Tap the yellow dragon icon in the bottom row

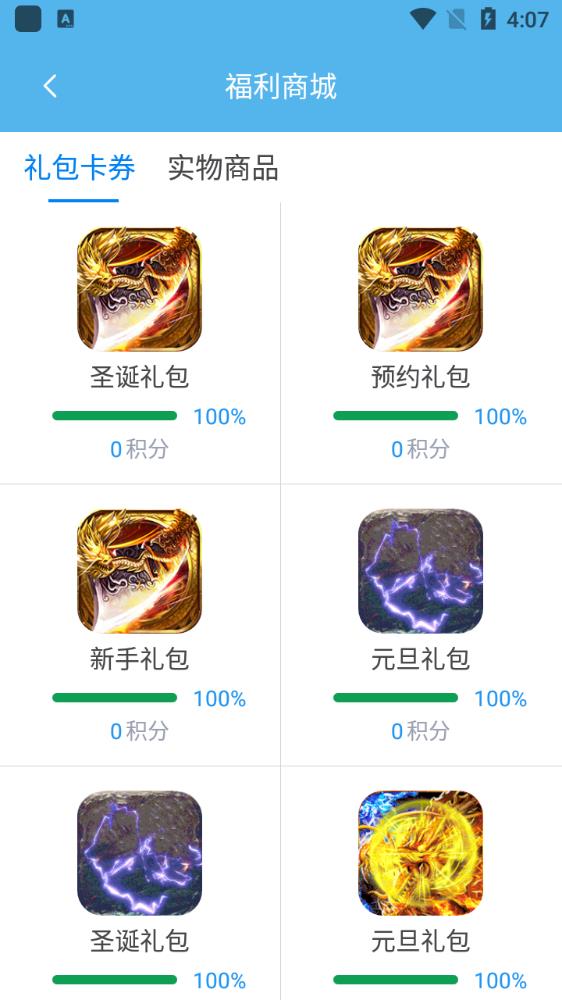(x=420, y=853)
